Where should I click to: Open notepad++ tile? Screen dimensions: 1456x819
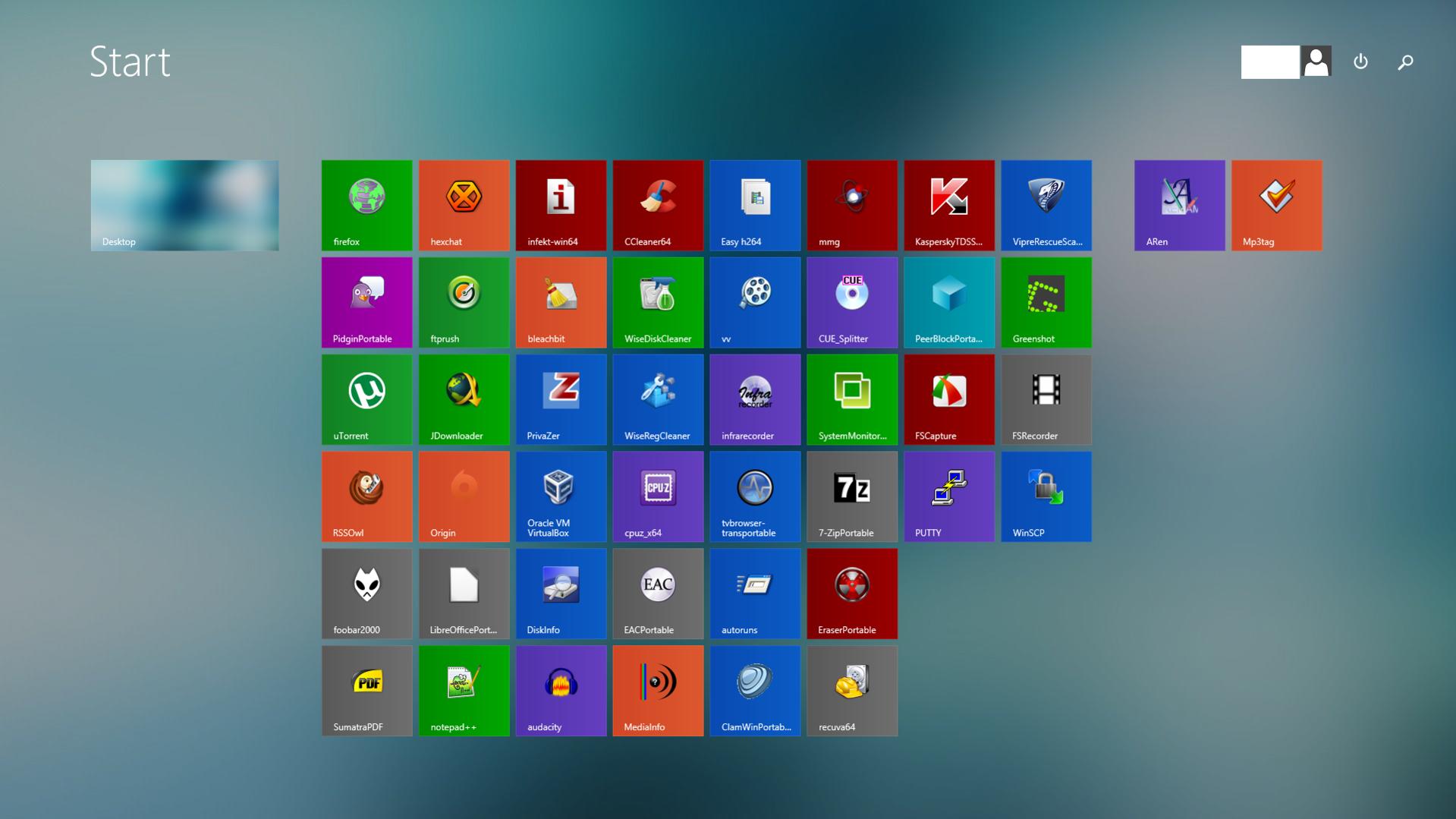point(464,691)
